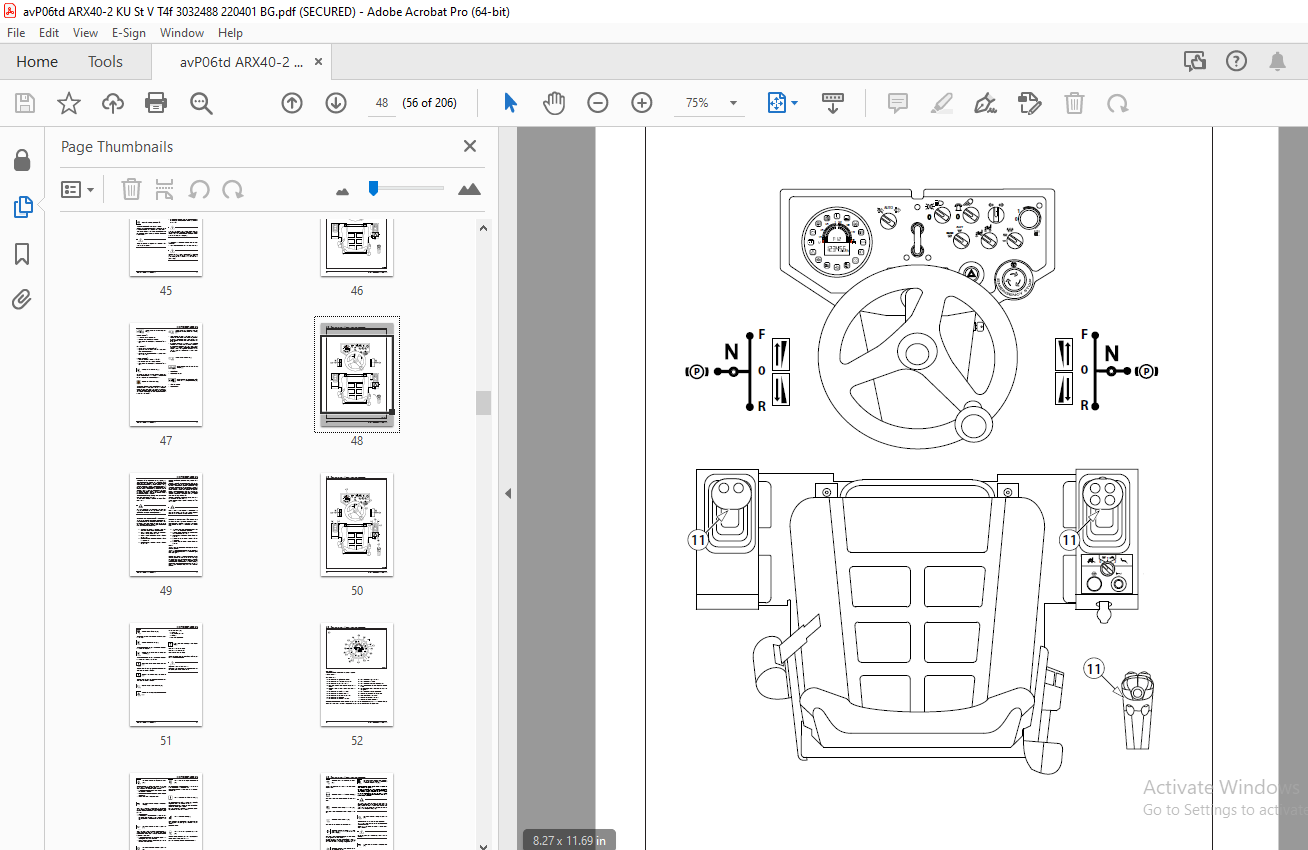Click the page number input field
Screen dimensions: 1308x850
click(x=382, y=103)
